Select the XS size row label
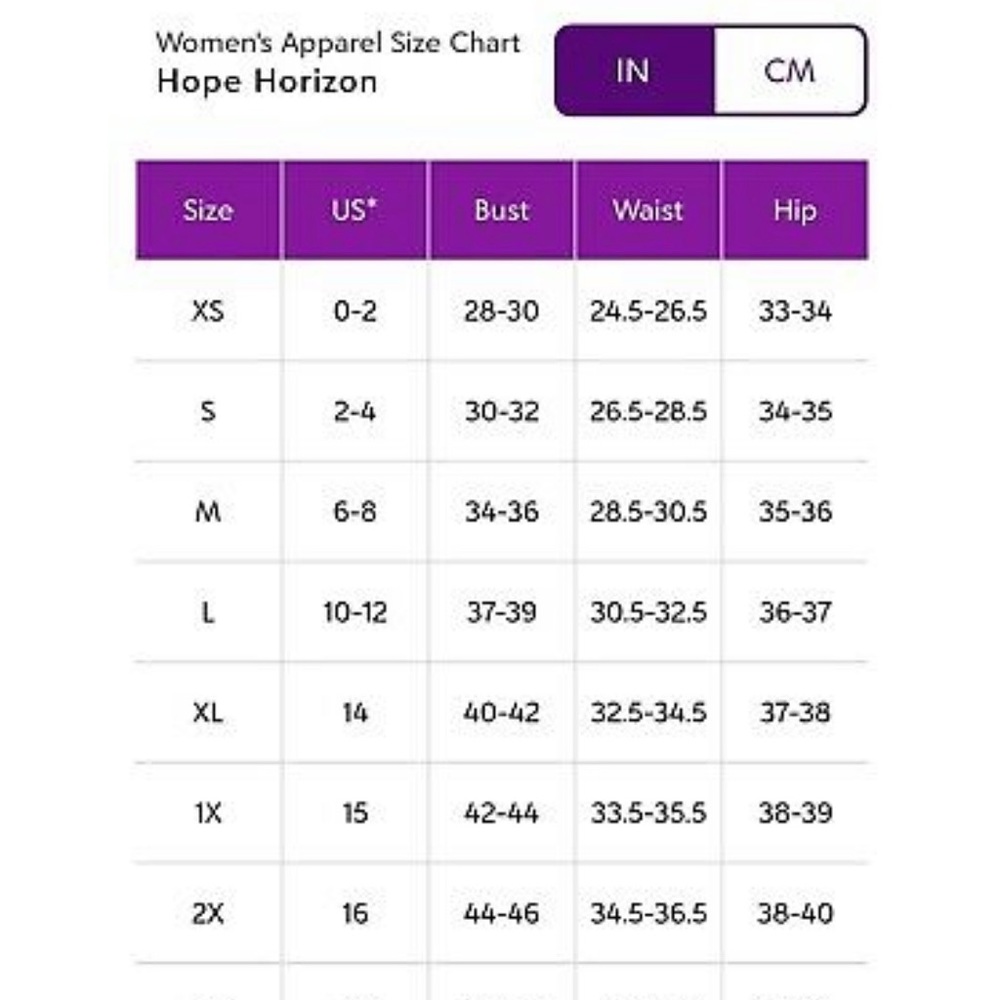 point(208,311)
